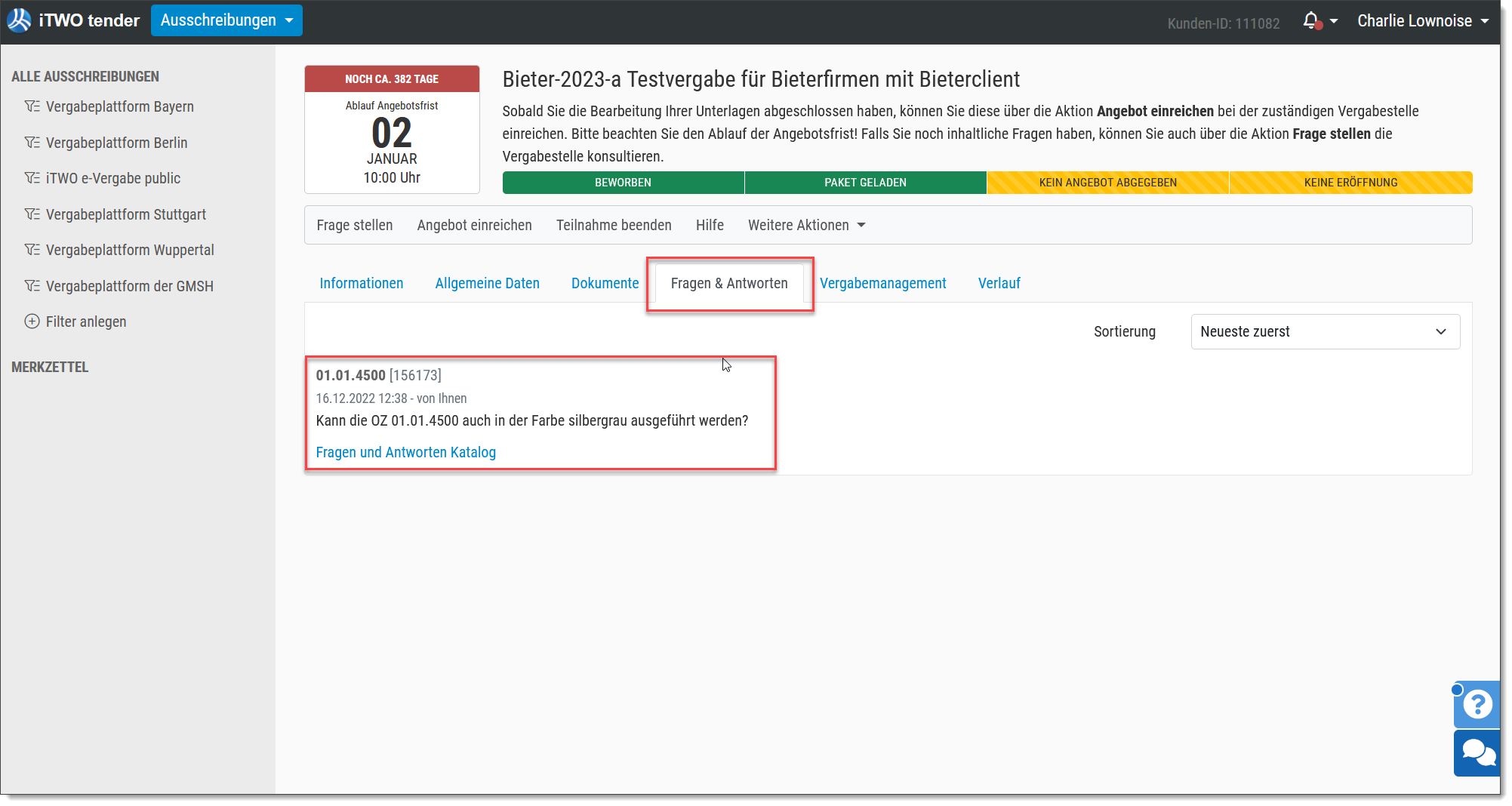This screenshot has height=806, width=1512.
Task: Click the filter icon beside Vergabeplattform Stuttgart
Action: (32, 214)
